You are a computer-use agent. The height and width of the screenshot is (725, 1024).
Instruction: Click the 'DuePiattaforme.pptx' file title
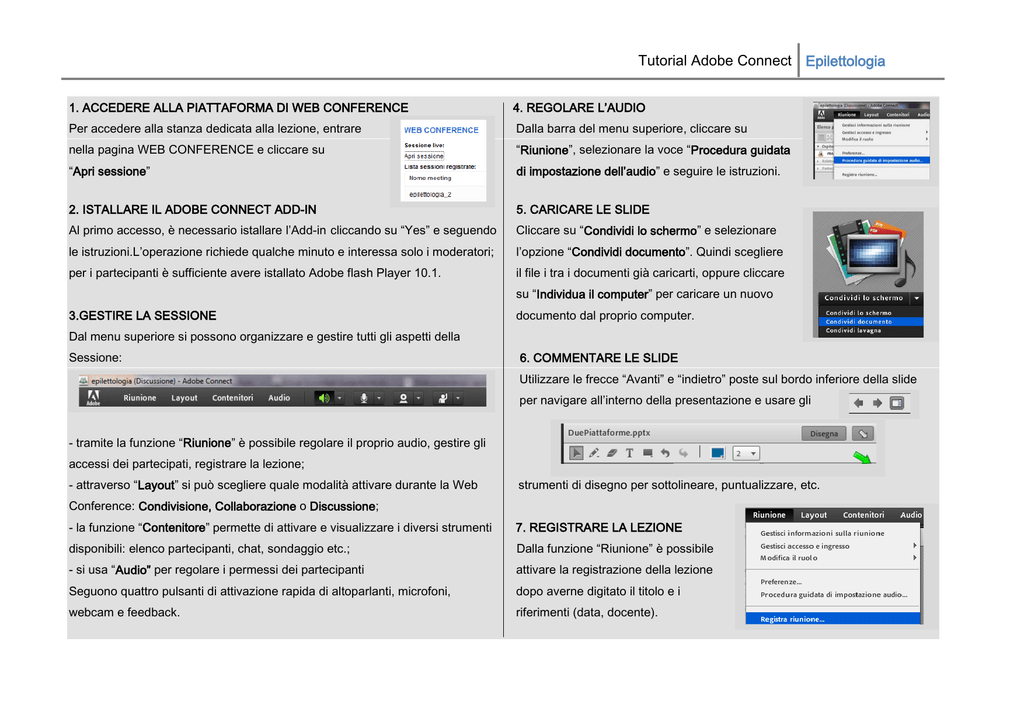click(609, 432)
